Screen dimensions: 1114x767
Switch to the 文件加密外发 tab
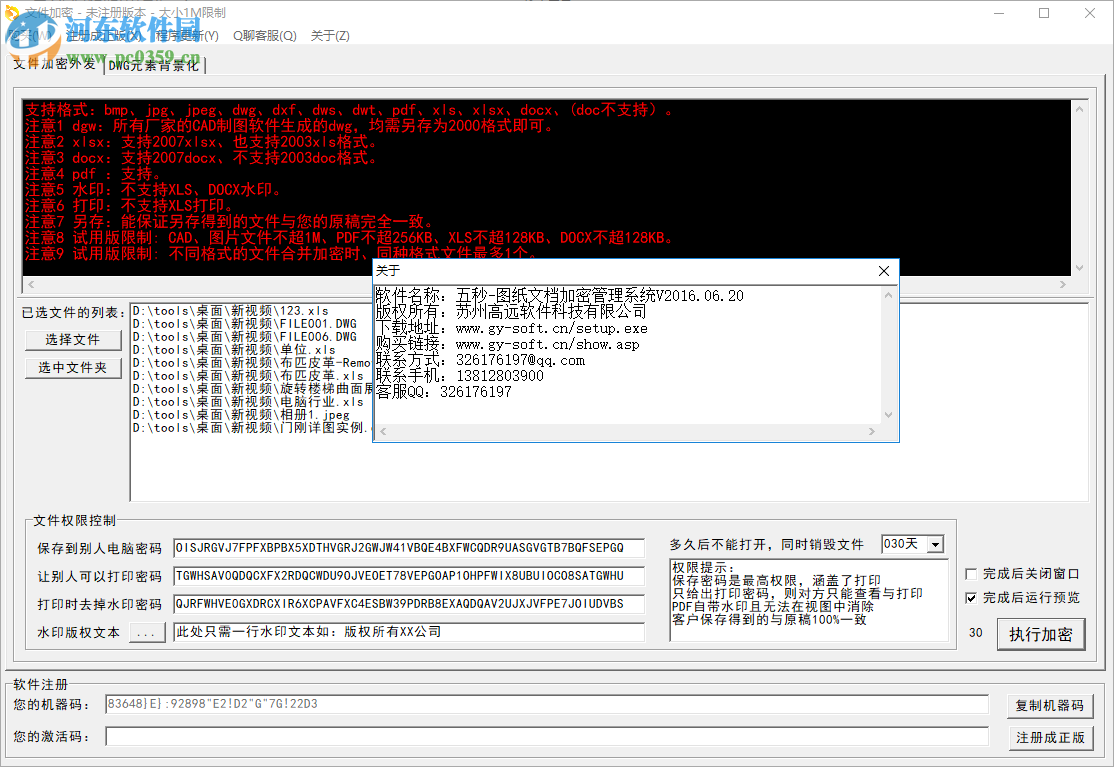tap(55, 64)
